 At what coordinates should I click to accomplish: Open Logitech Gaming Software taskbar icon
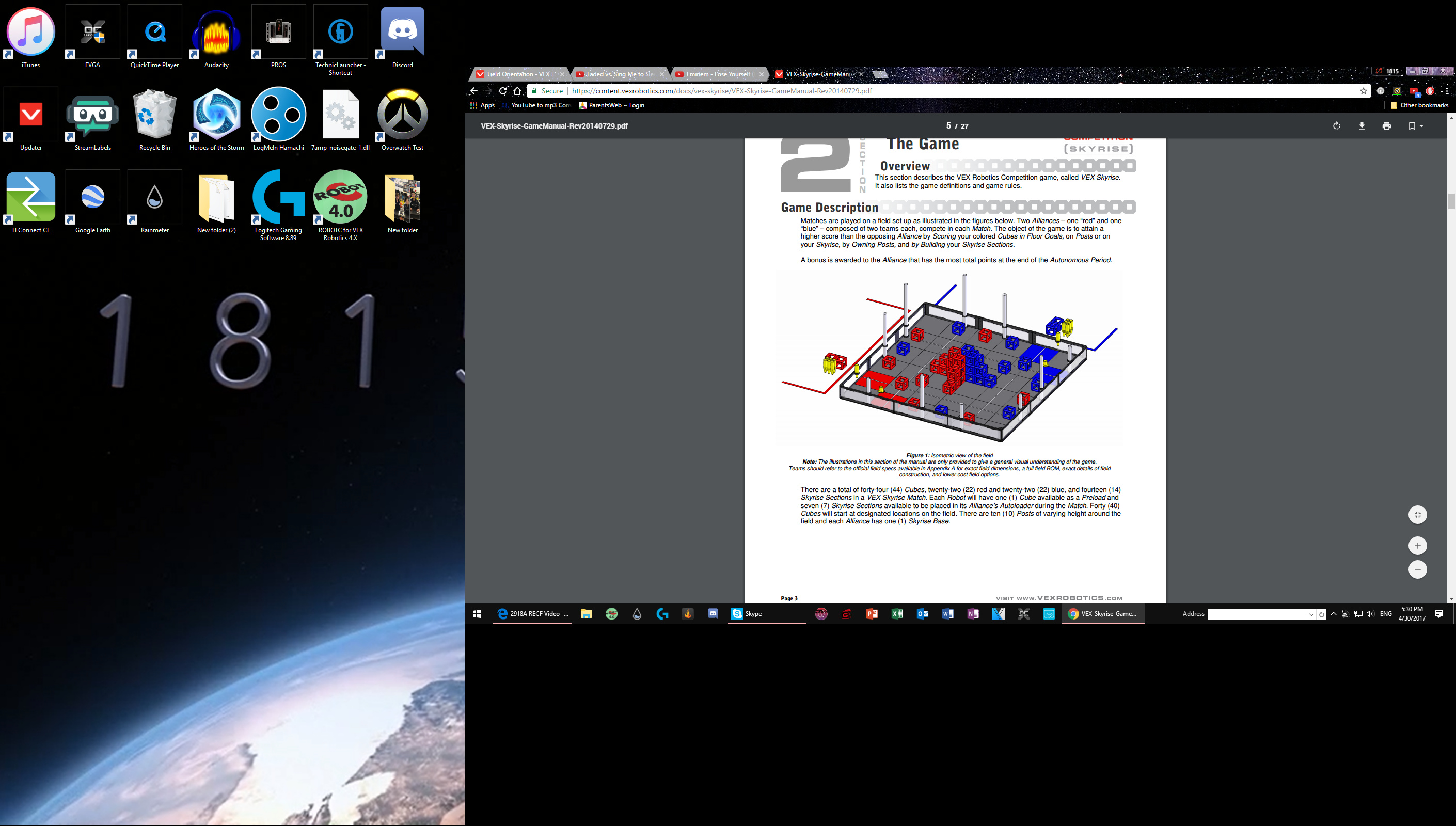(x=662, y=614)
